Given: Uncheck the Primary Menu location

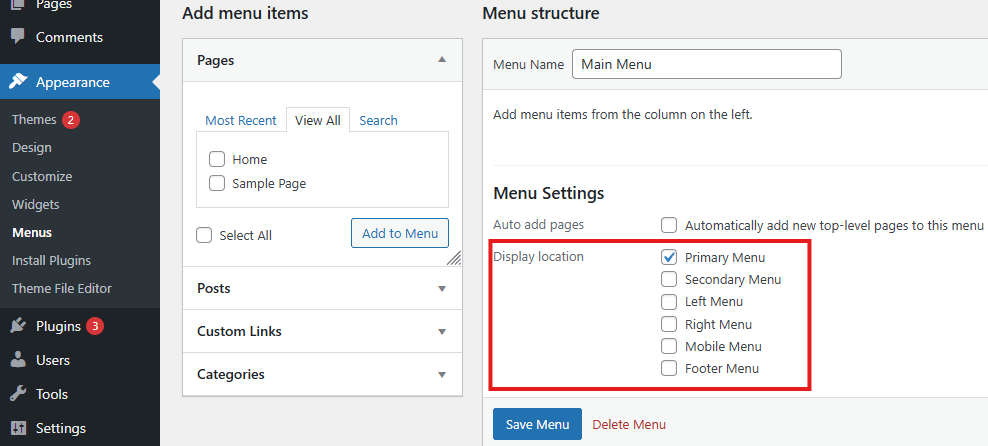Looking at the screenshot, I should [x=669, y=257].
